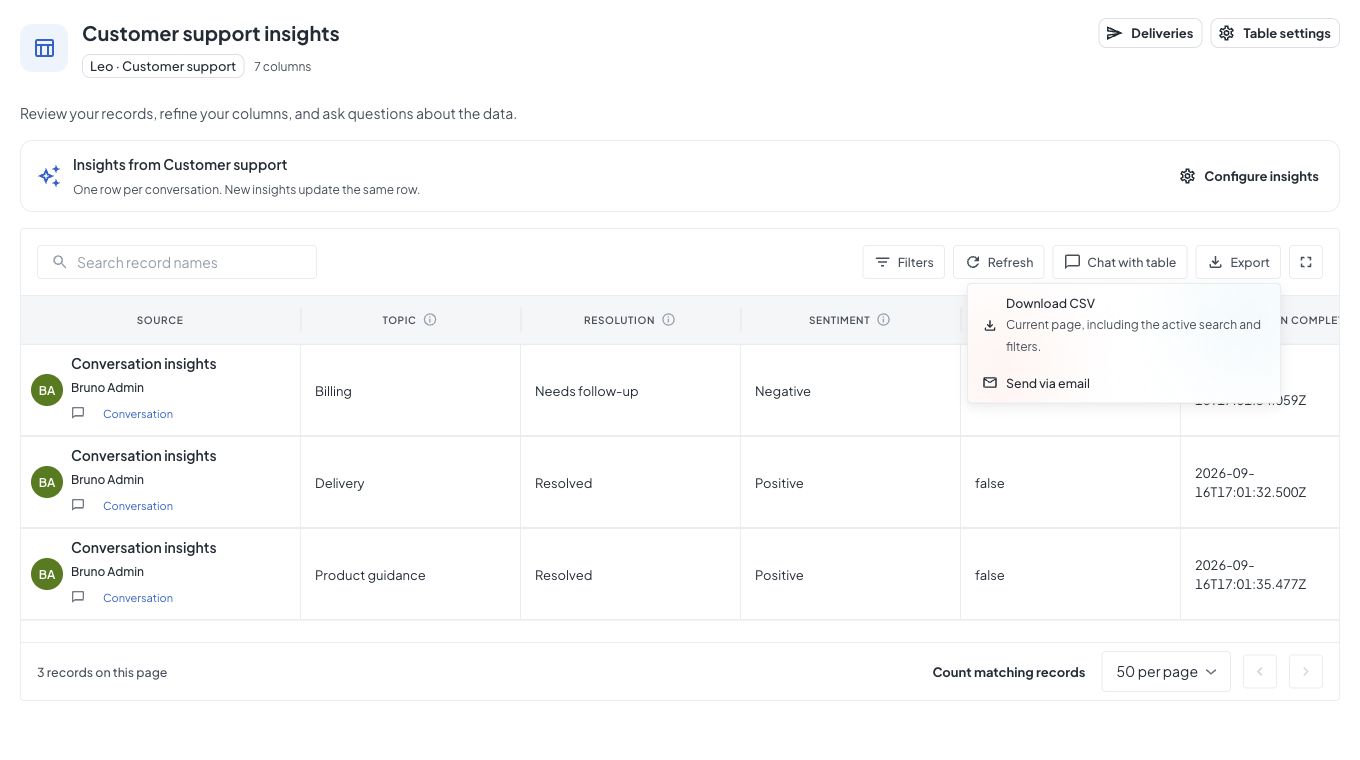Show info for the Resolution column
Viewport: 1360px width, 760px height.
coord(669,320)
